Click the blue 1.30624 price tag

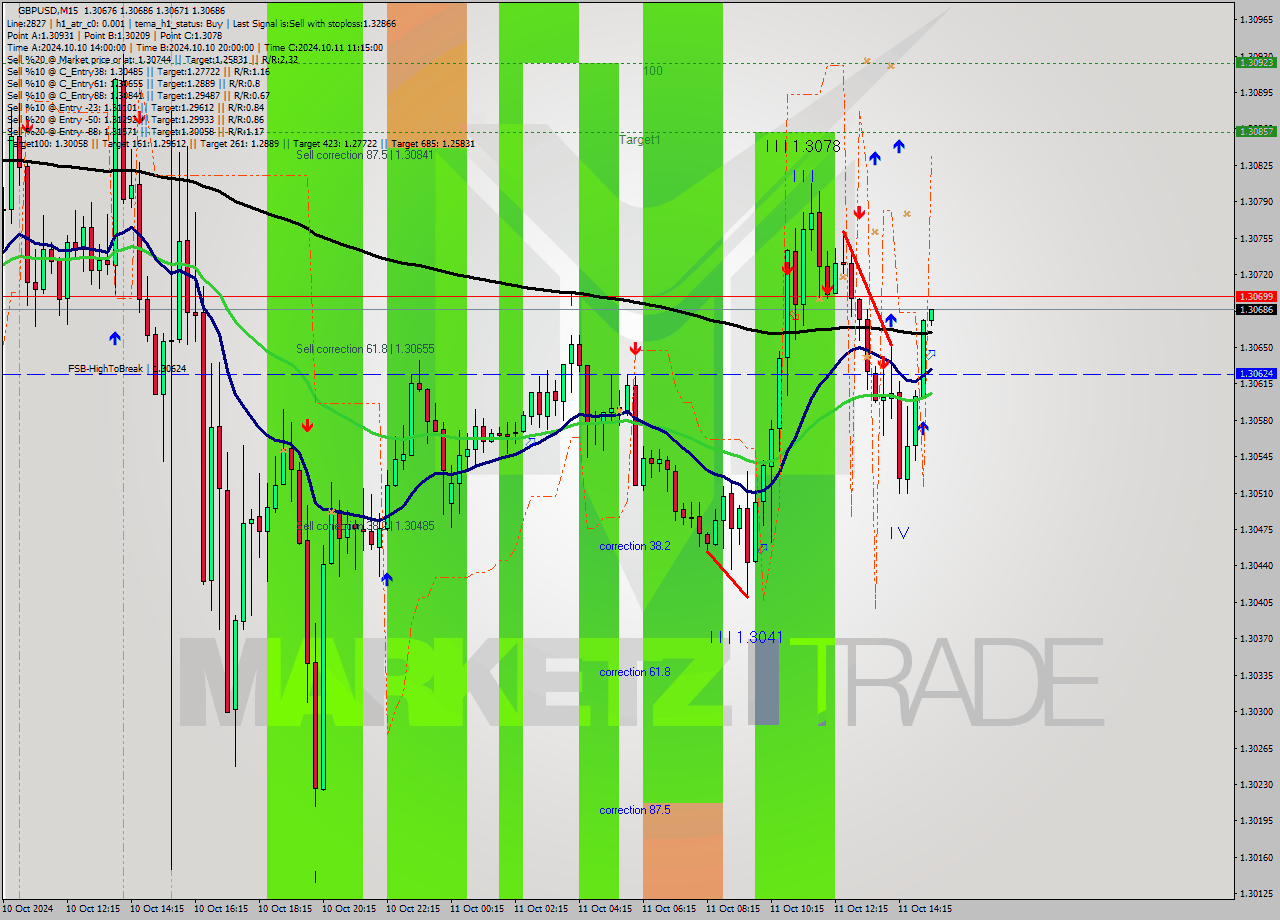point(1256,373)
